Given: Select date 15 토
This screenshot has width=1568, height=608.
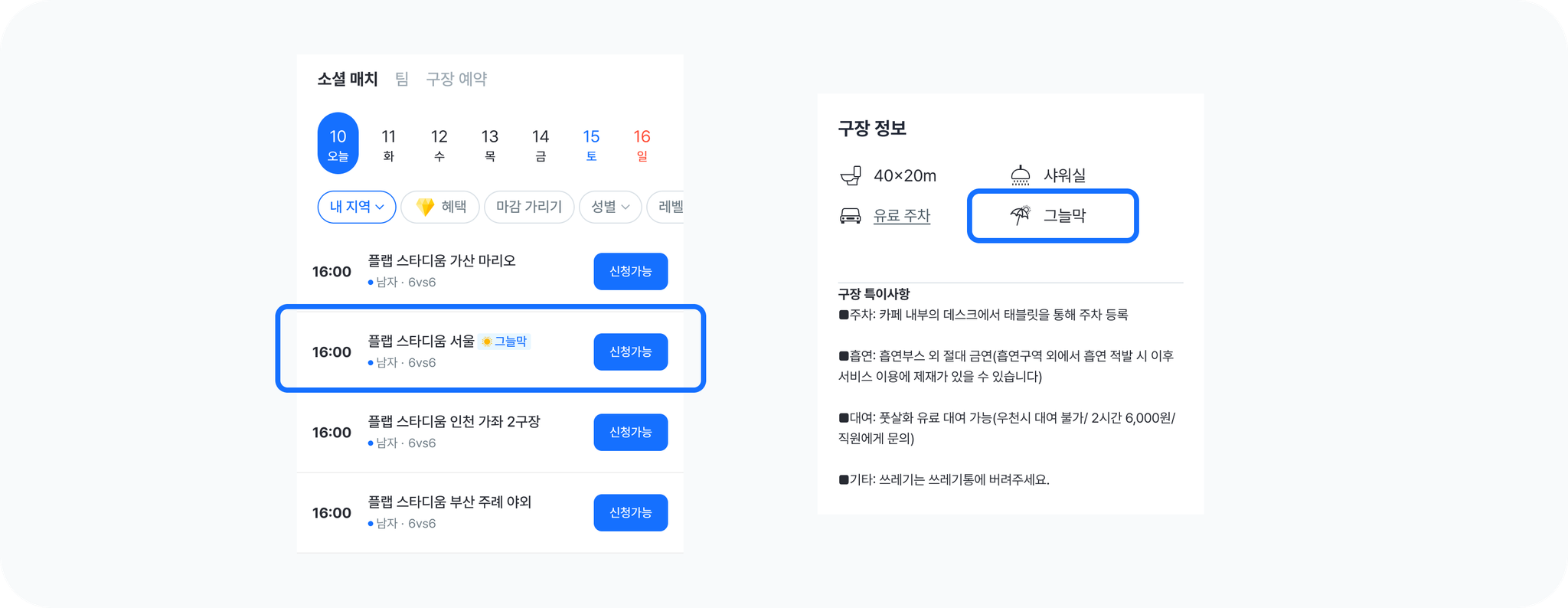Looking at the screenshot, I should (x=591, y=144).
